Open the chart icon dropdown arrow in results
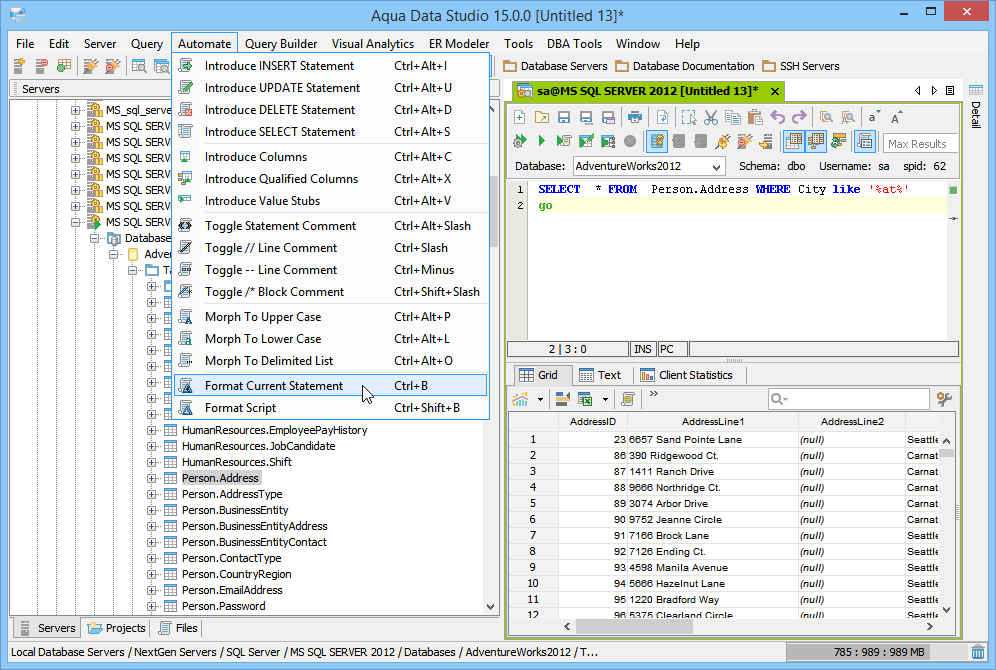The image size is (996, 670). pyautogui.click(x=540, y=399)
